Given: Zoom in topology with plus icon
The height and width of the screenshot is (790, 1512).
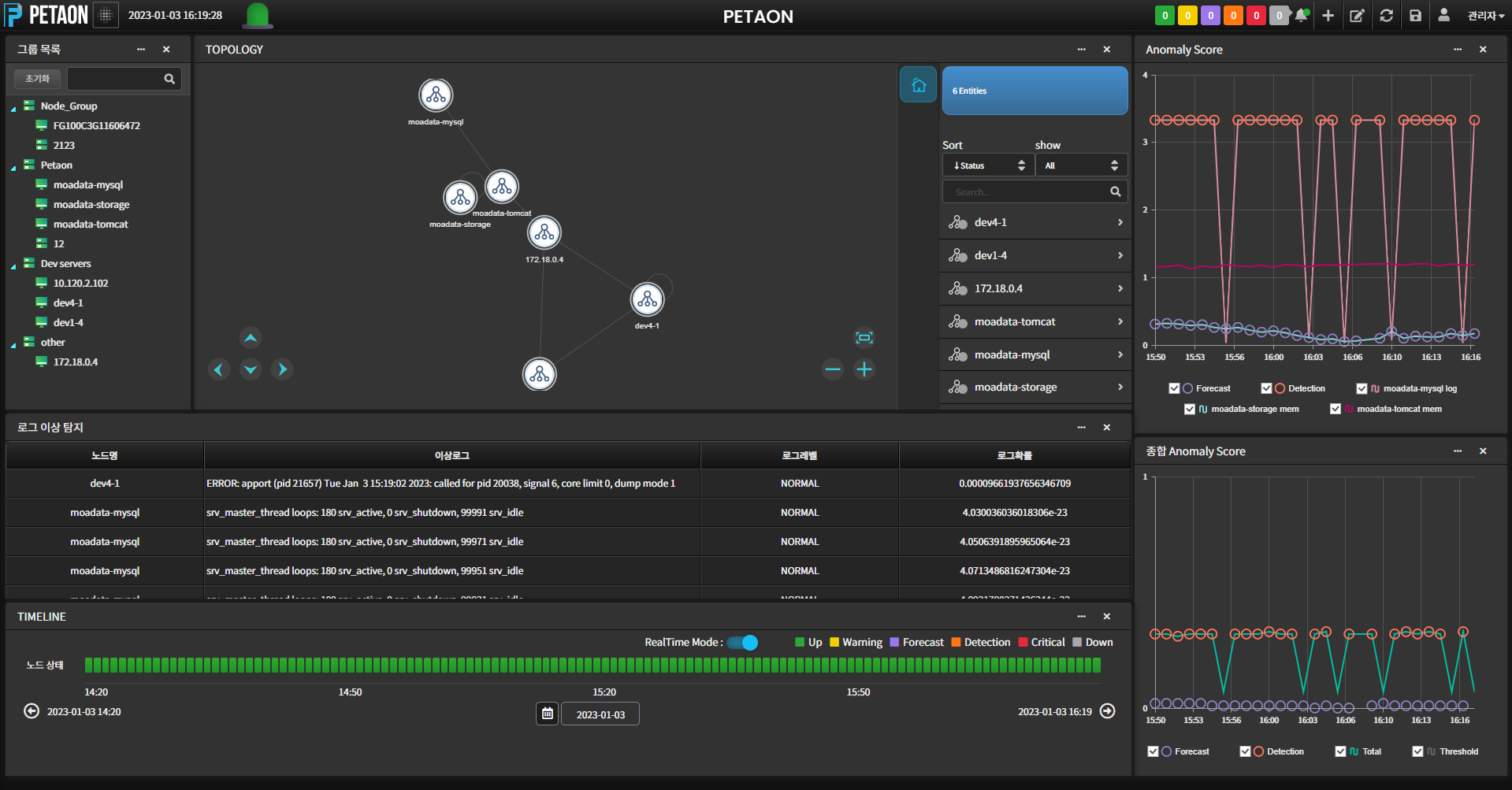Looking at the screenshot, I should click(864, 369).
